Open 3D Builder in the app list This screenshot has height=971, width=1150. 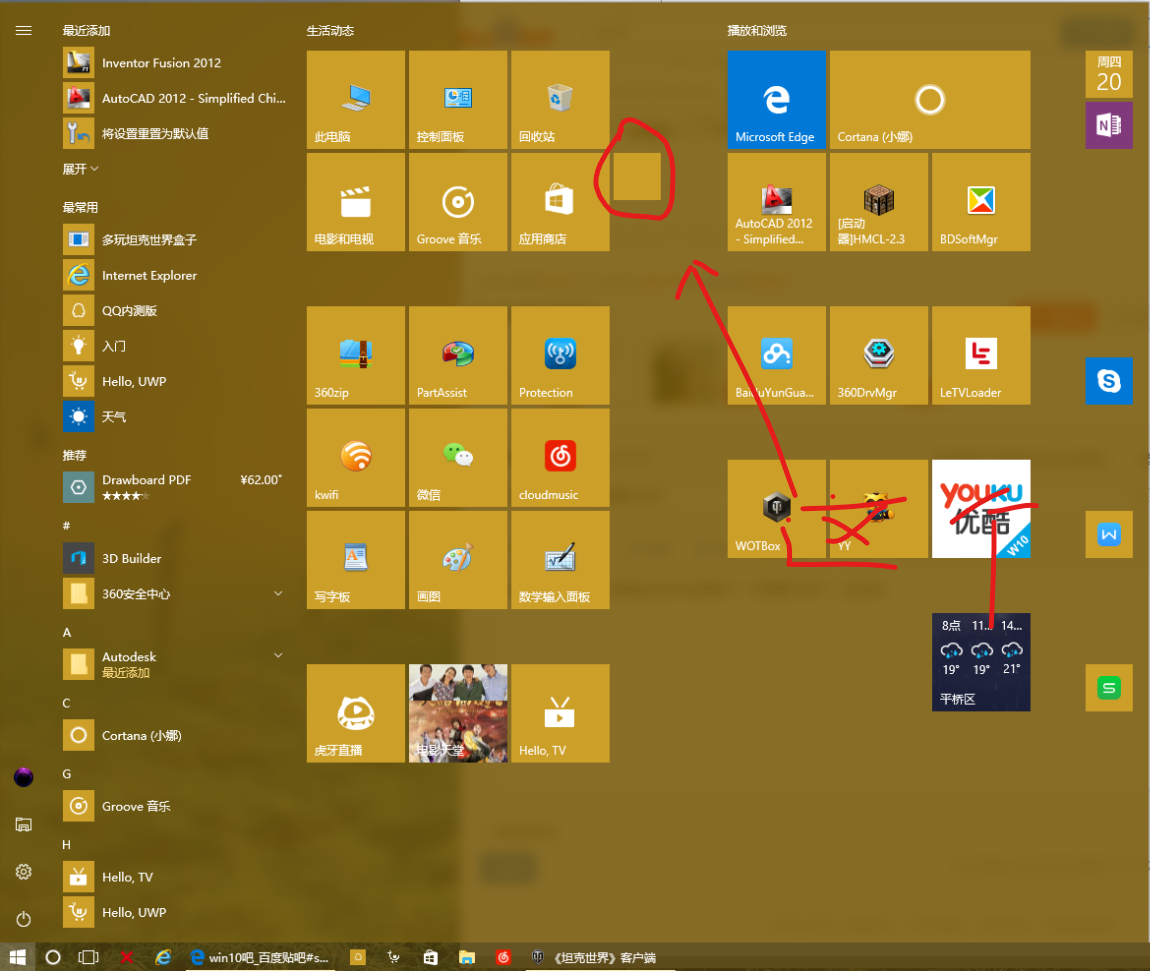(x=175, y=558)
